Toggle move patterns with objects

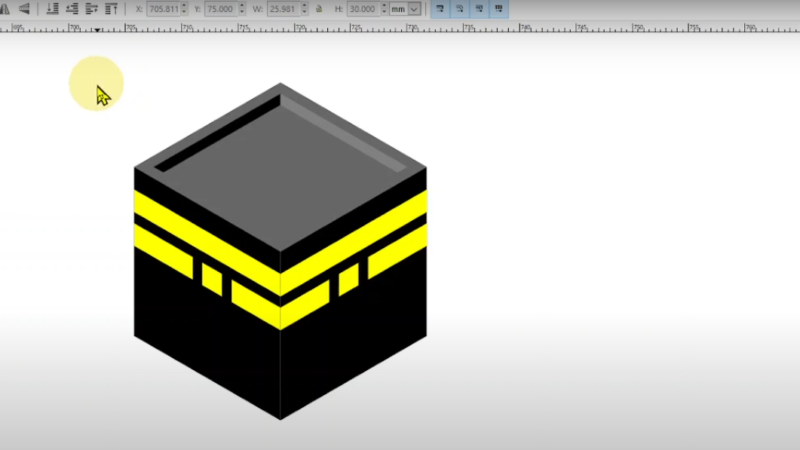pyautogui.click(x=498, y=9)
